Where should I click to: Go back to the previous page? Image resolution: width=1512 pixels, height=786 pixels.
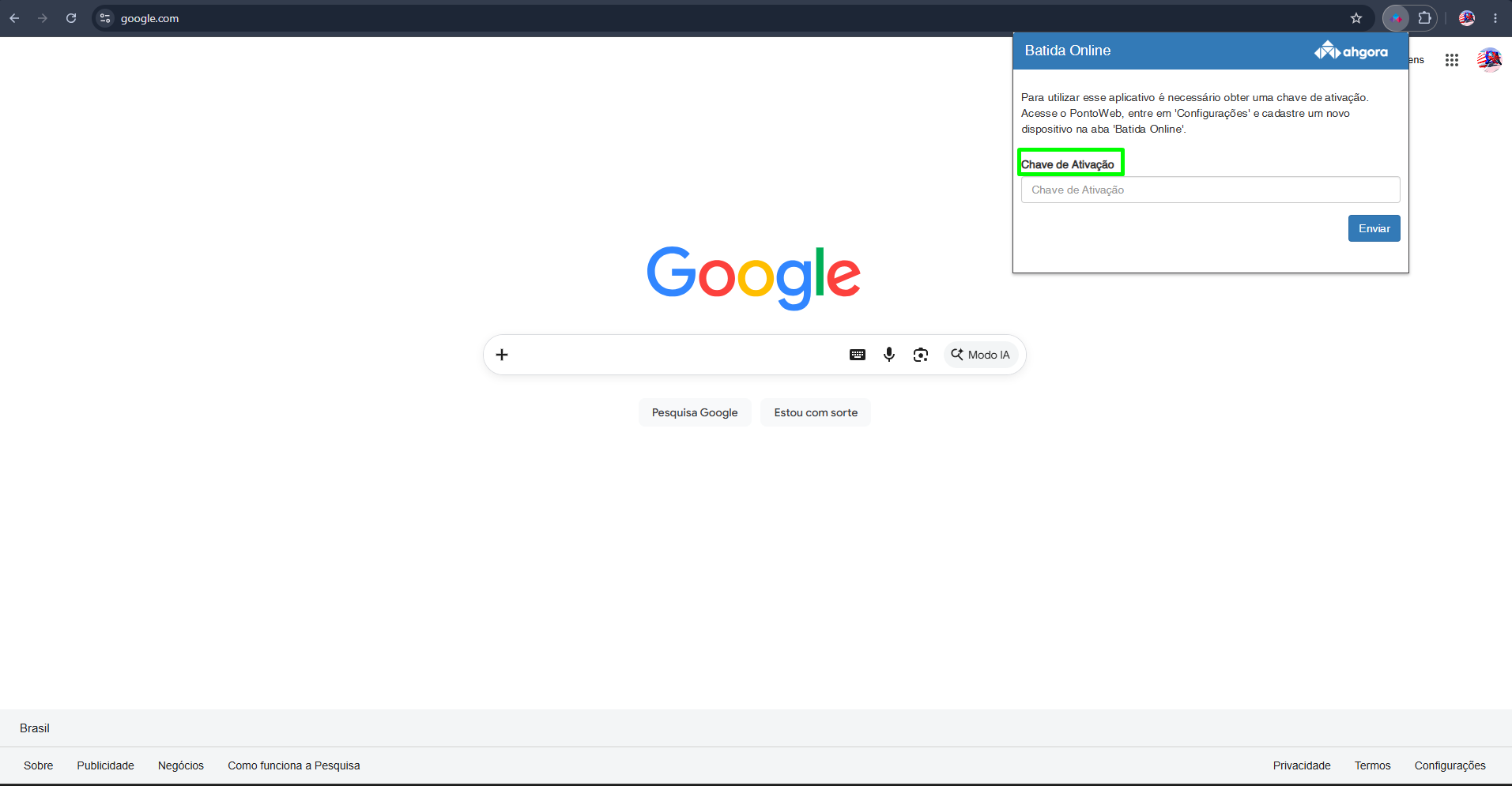pyautogui.click(x=14, y=18)
